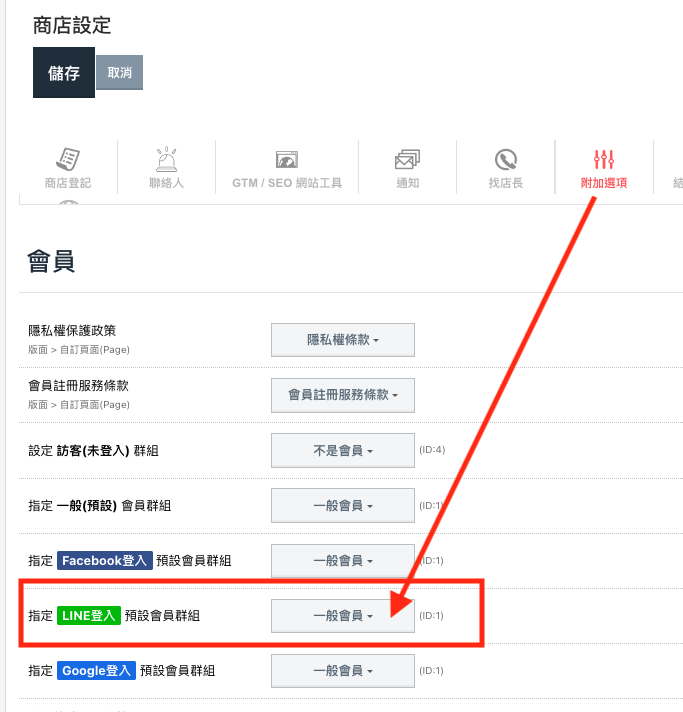Click the 取消 cancel button

tap(119, 73)
